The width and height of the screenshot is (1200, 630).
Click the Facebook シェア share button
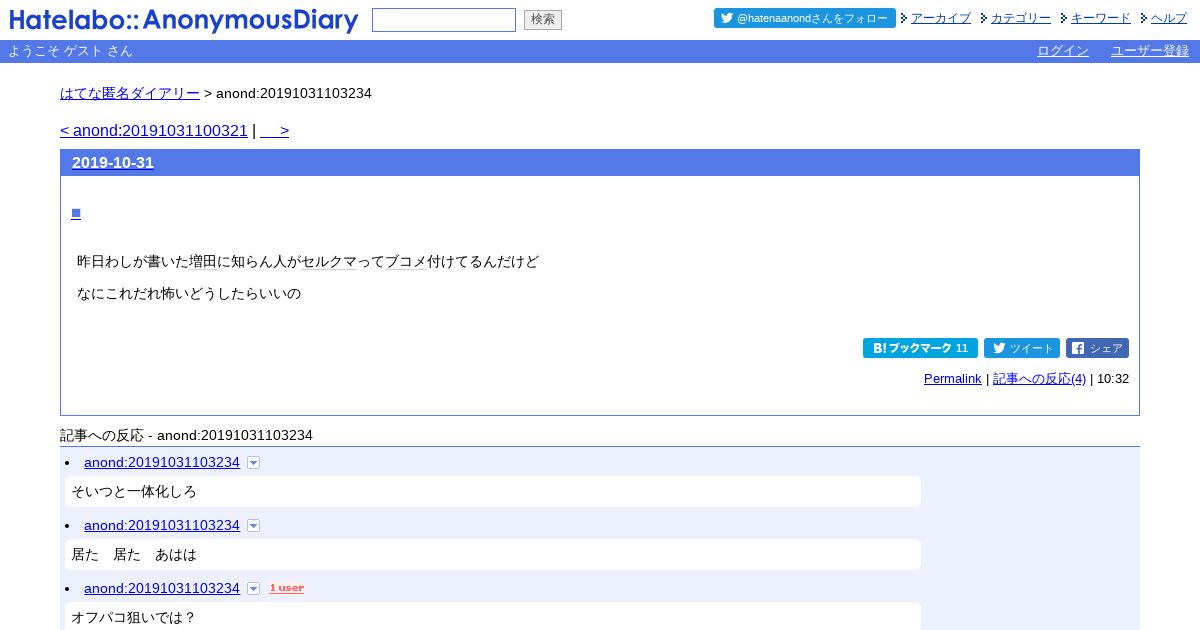pyautogui.click(x=1097, y=348)
